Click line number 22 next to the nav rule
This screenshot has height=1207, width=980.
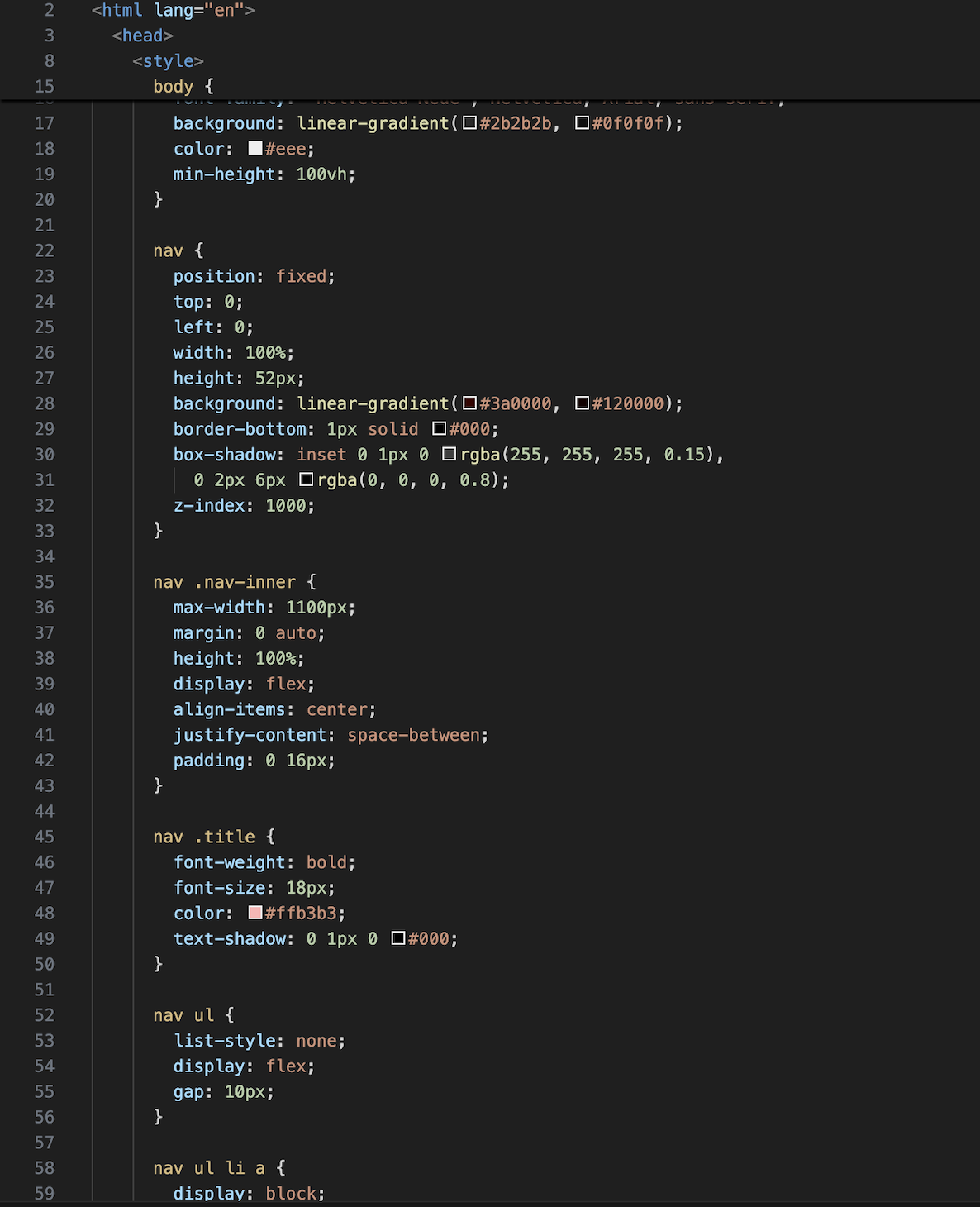[45, 250]
